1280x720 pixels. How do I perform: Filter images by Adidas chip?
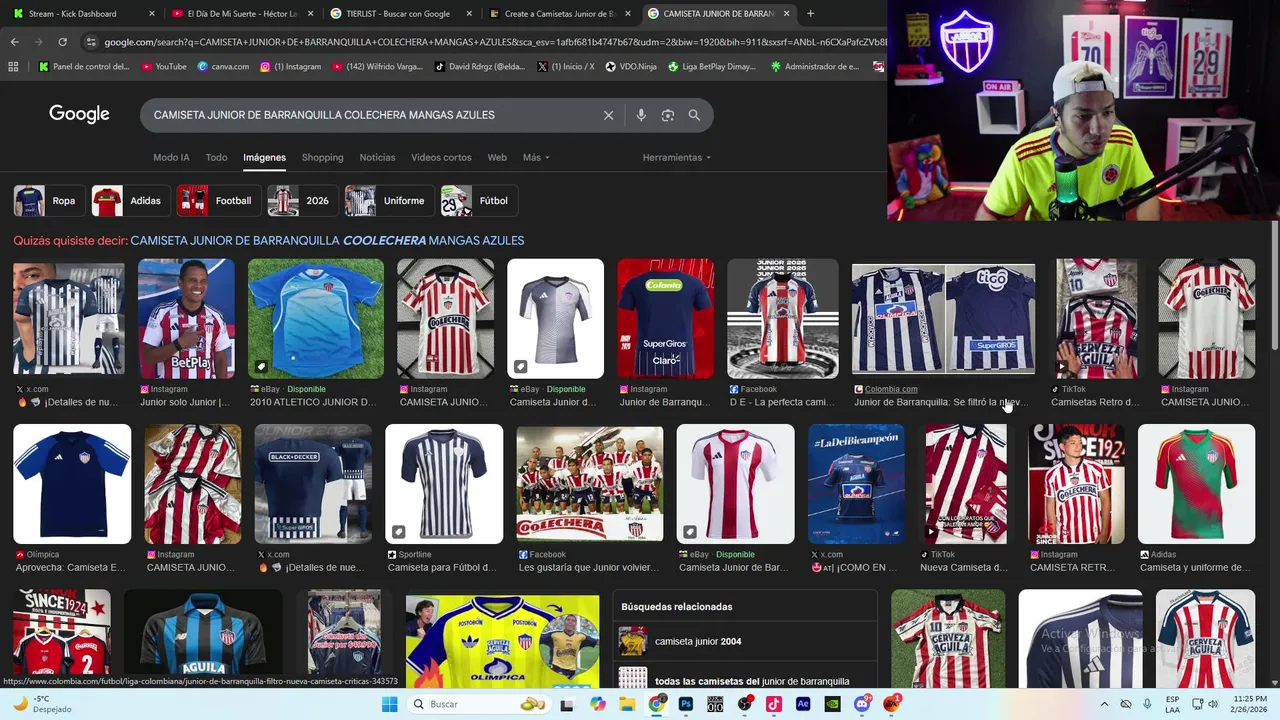tap(130, 201)
